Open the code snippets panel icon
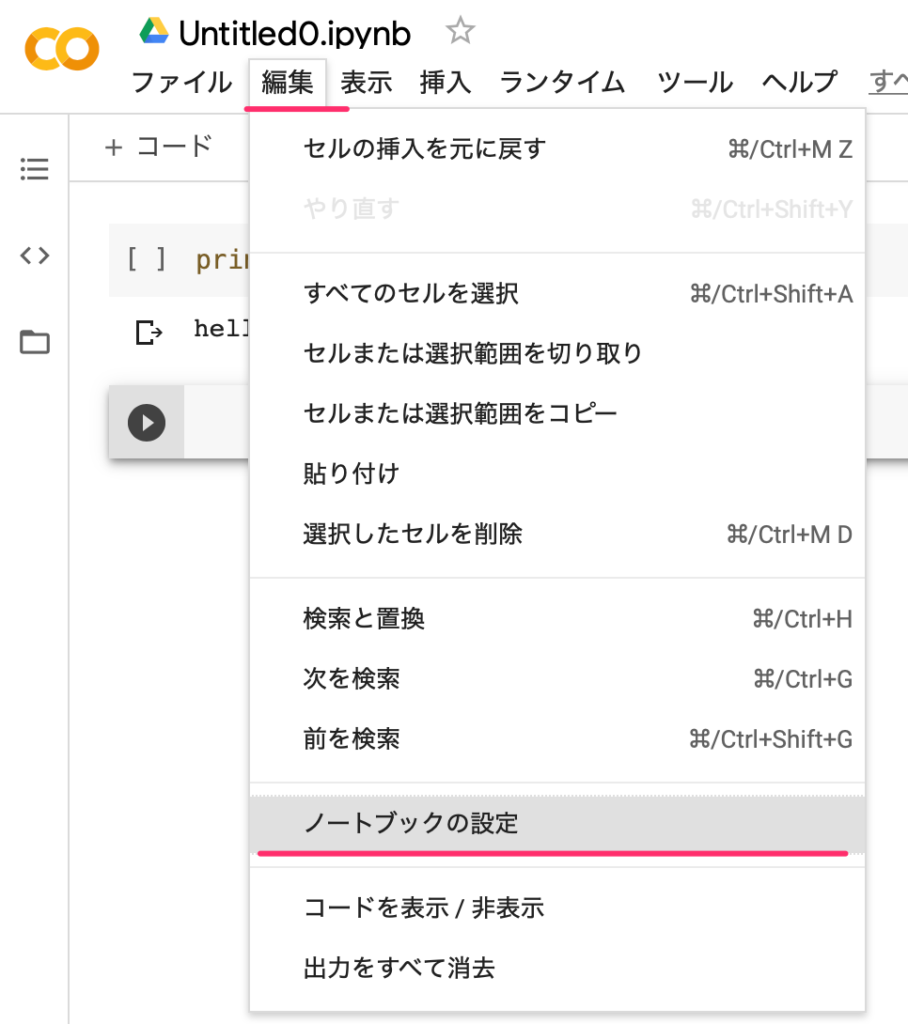 click(33, 256)
